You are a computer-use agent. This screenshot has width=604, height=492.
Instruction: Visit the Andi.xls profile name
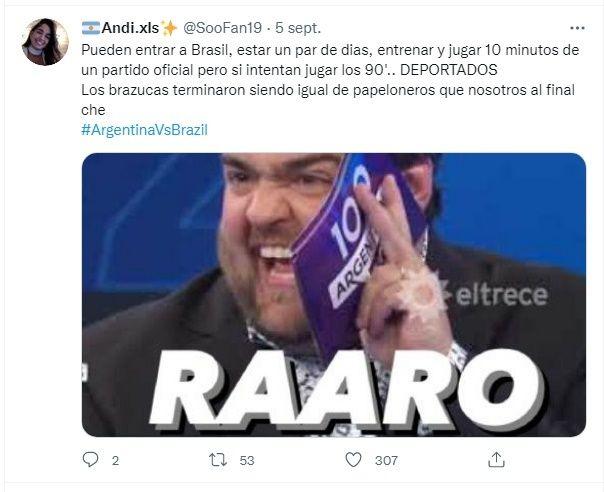point(130,28)
